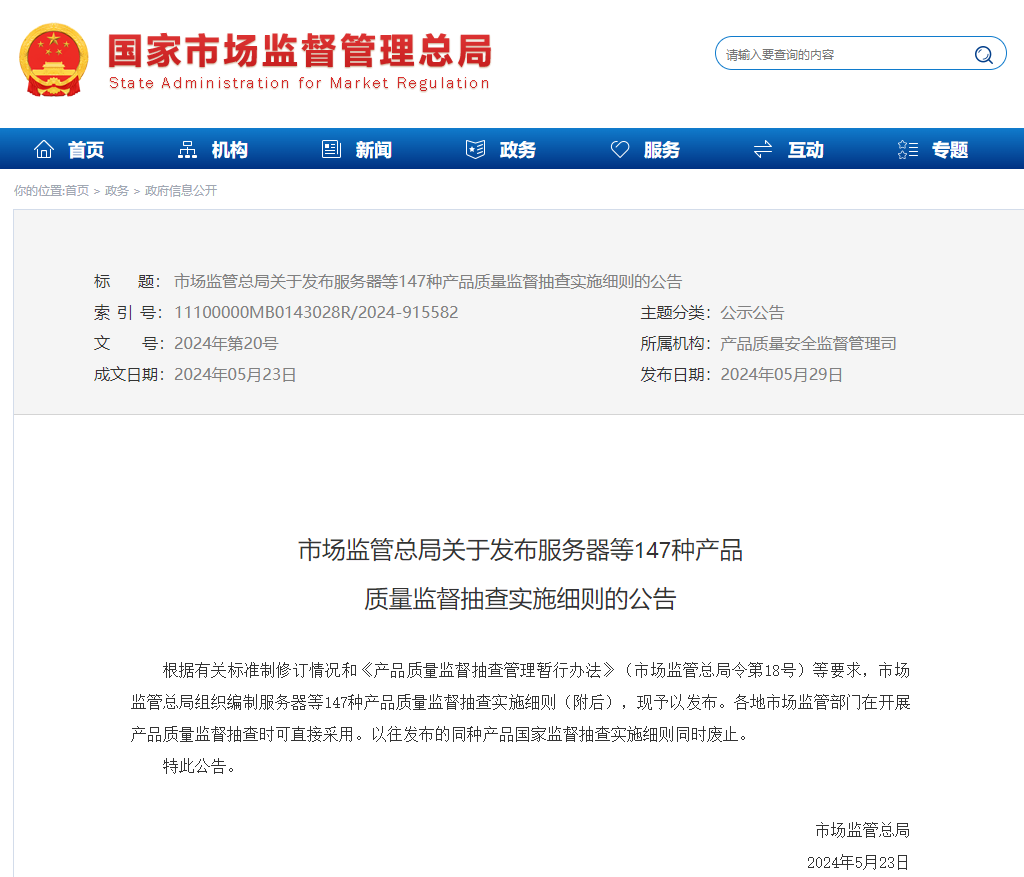Open the 政府信息公开 breadcrumb link

coord(181,191)
